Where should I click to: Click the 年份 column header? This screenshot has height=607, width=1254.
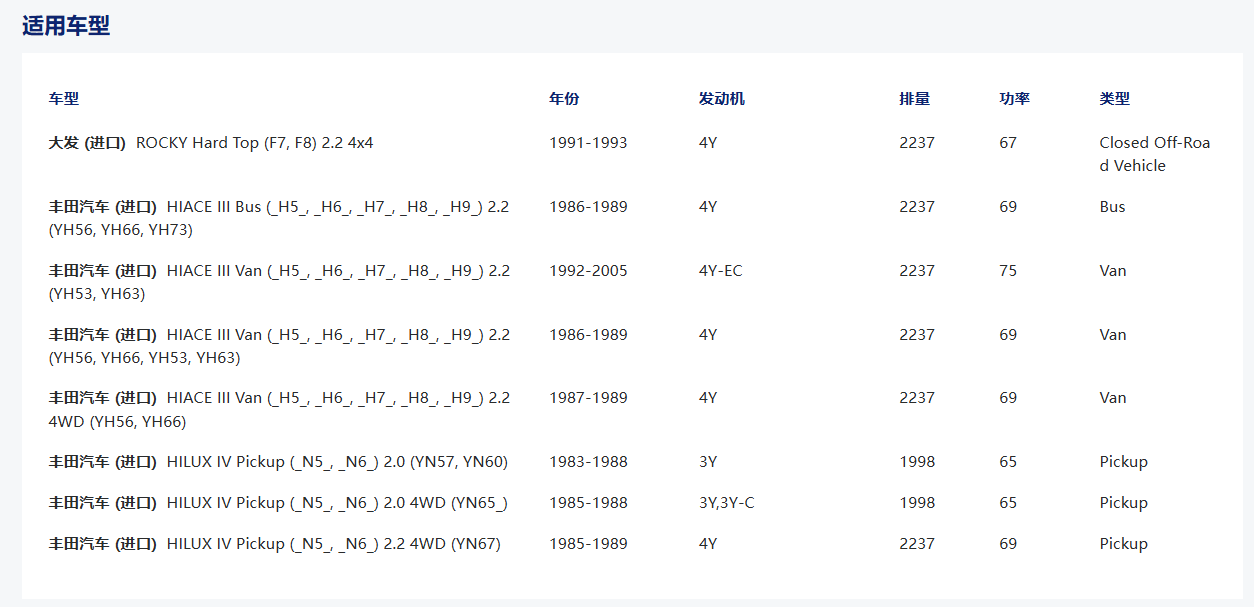click(564, 99)
